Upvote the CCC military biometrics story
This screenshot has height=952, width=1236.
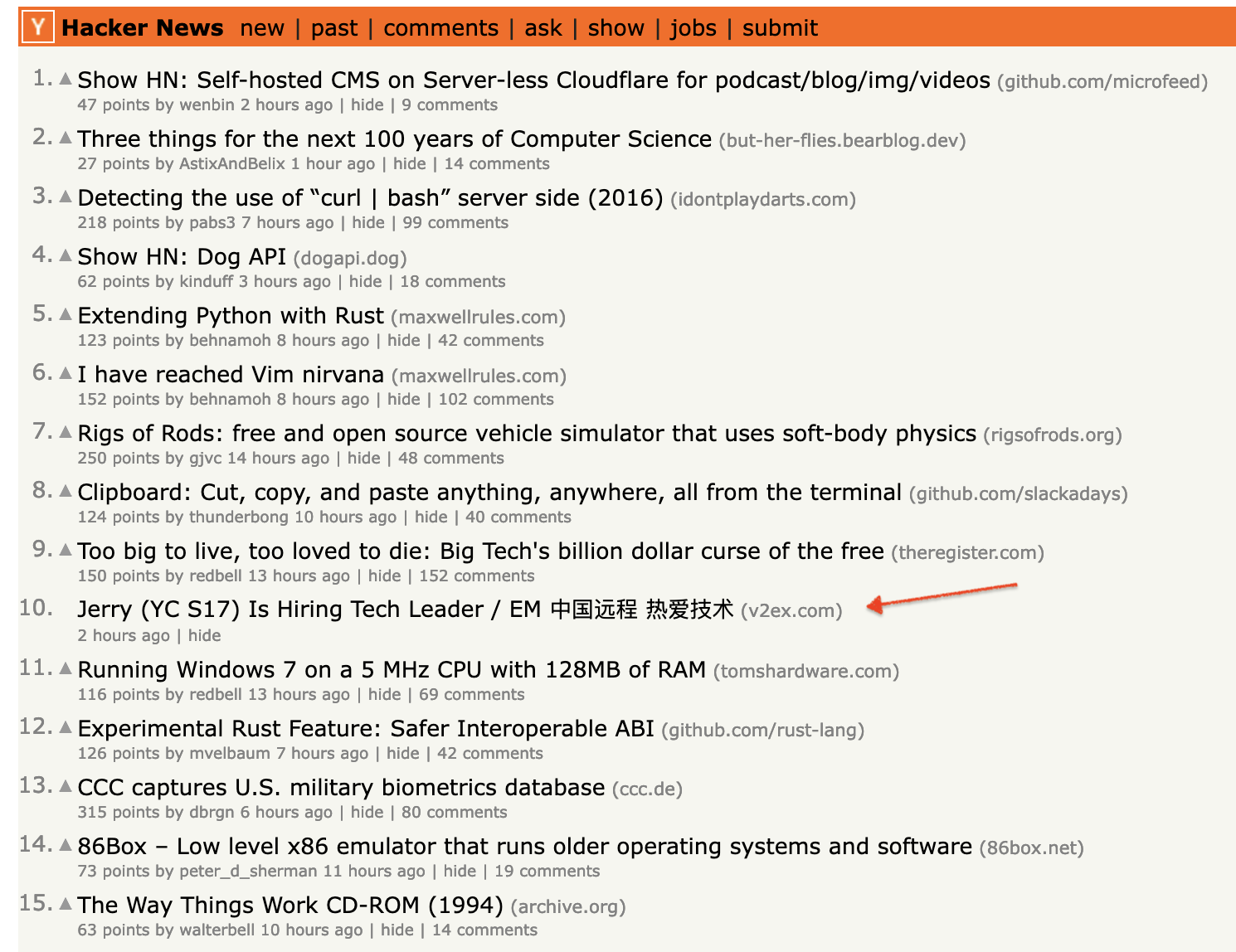[x=66, y=785]
